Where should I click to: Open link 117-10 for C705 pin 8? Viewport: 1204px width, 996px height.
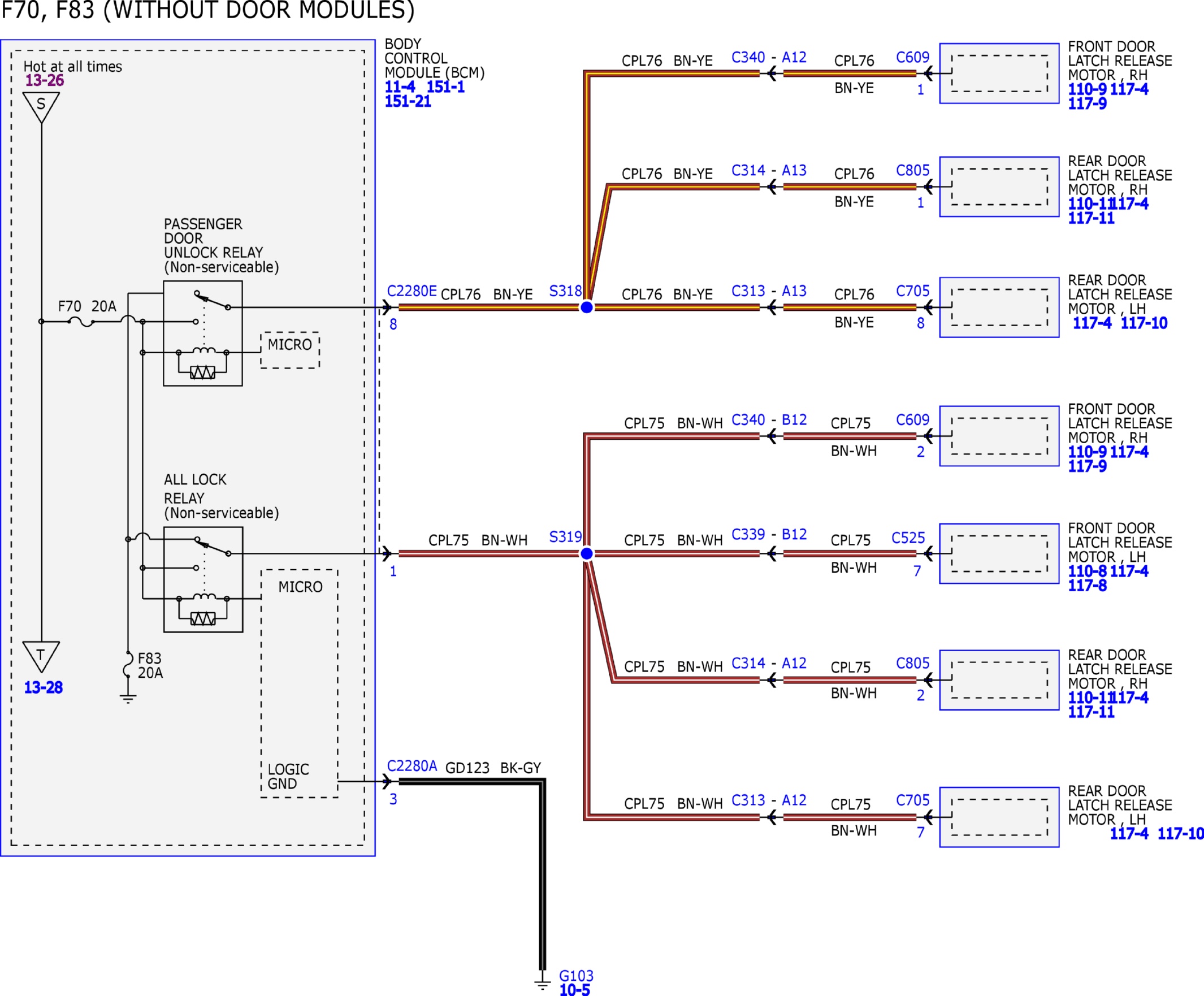coord(1144,323)
